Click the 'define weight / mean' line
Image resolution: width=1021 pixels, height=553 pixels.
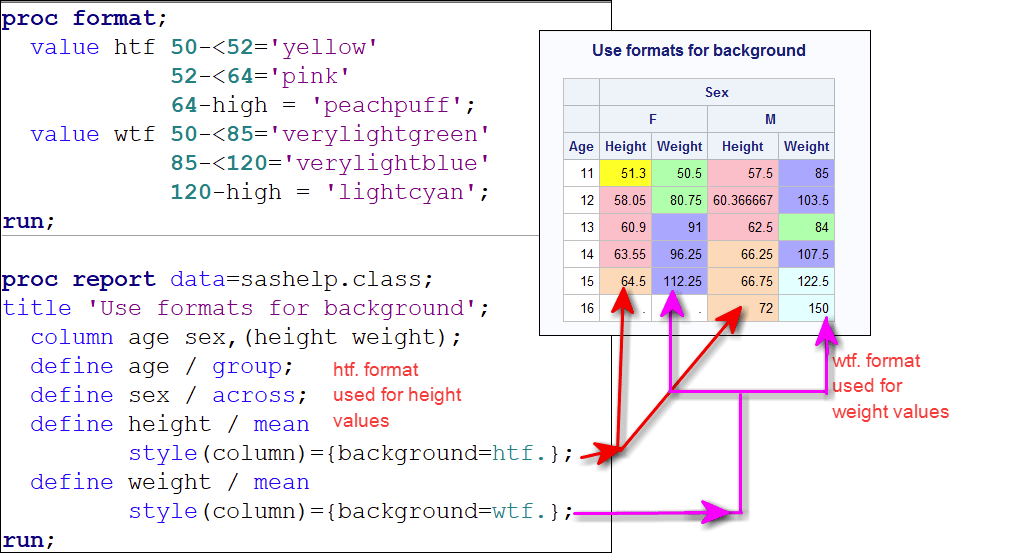click(x=169, y=482)
